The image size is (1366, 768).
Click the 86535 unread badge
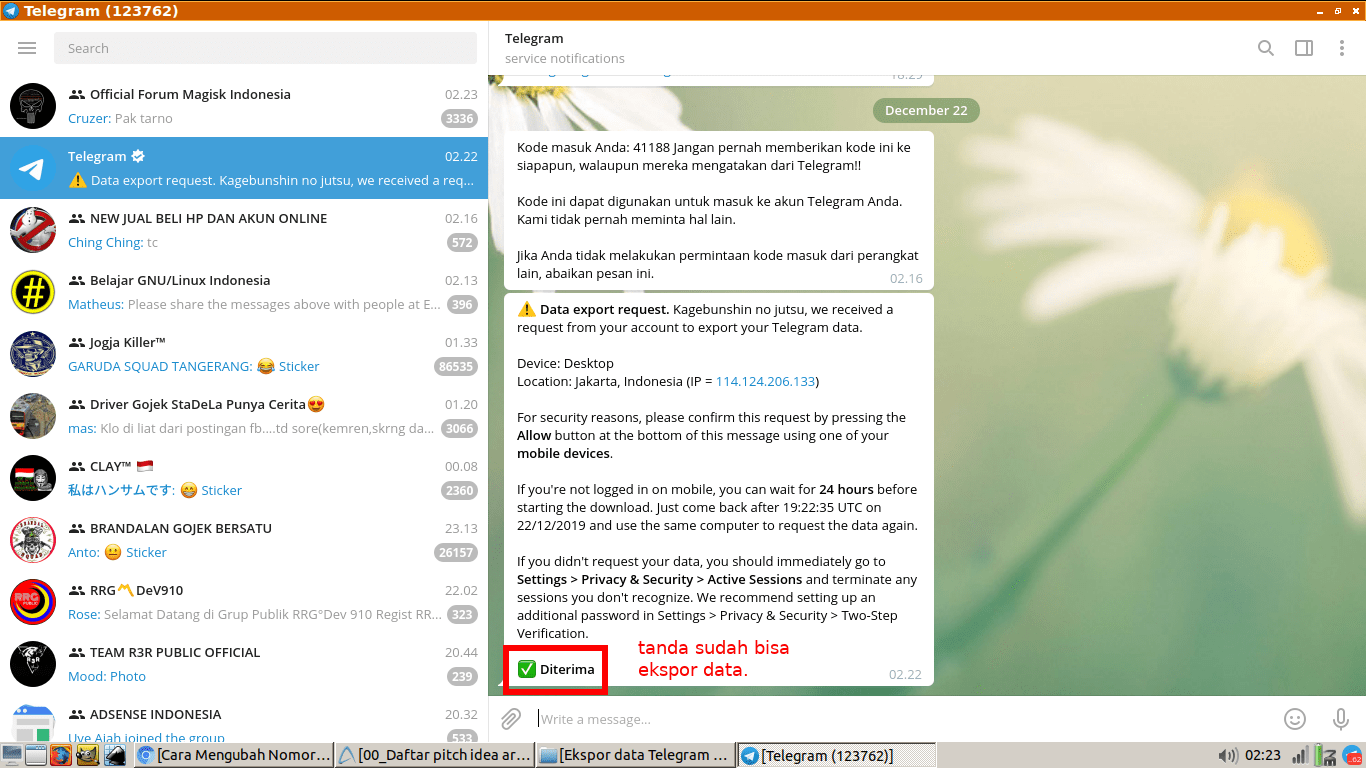point(456,367)
